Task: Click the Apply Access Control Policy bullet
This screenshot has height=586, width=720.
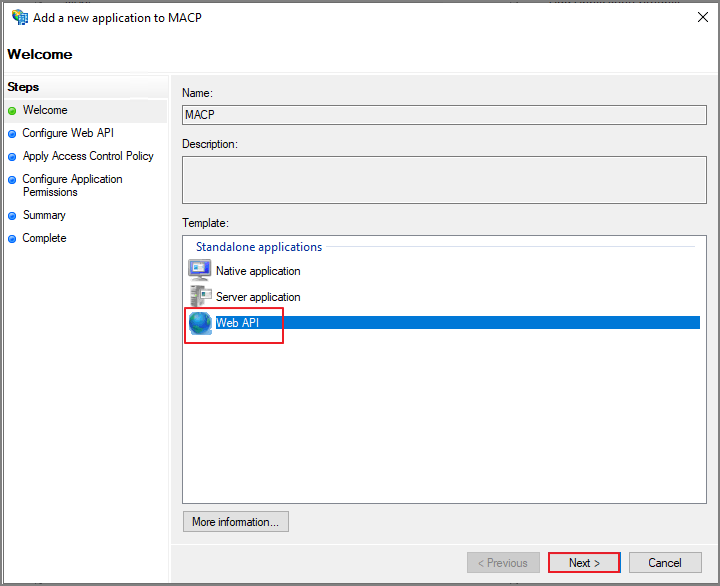Action: (x=12, y=157)
